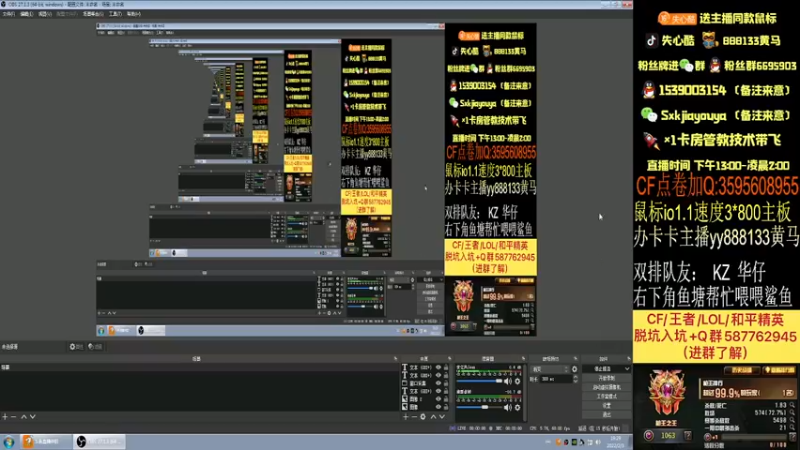Switch to the orange app taskbar button
800x450 pixels.
point(46,442)
